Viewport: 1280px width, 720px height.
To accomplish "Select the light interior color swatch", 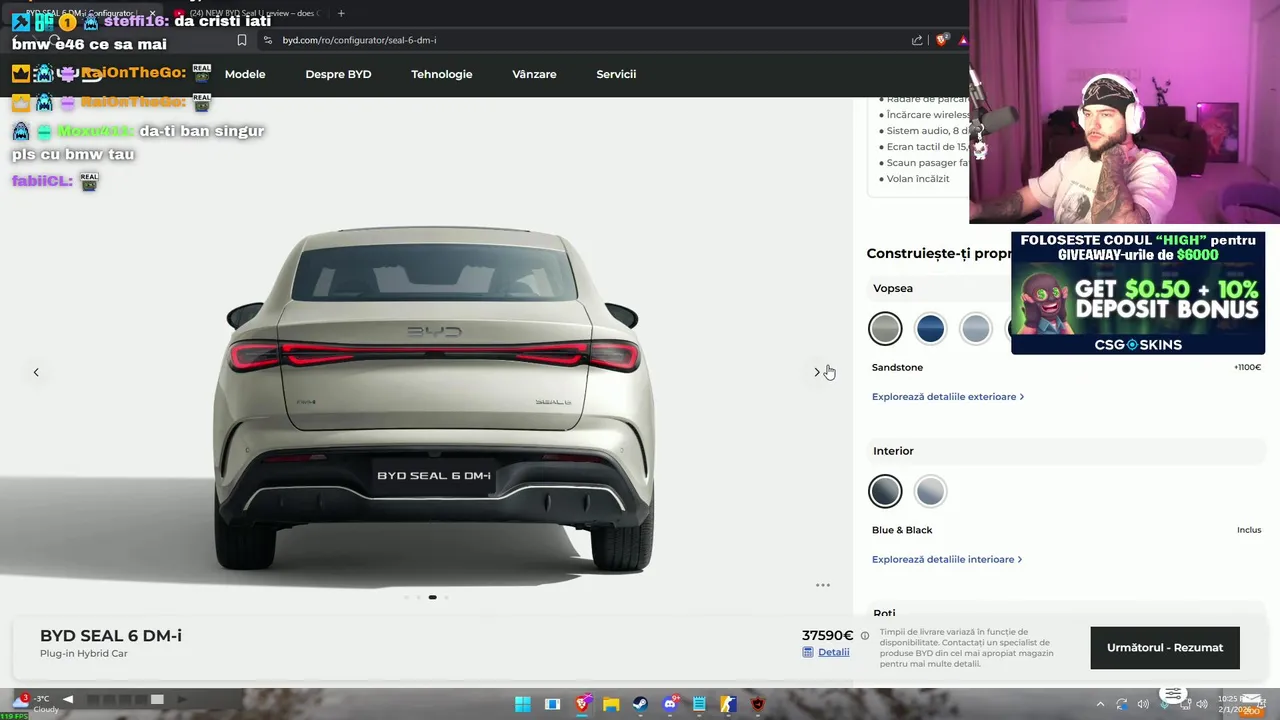I will (x=930, y=491).
